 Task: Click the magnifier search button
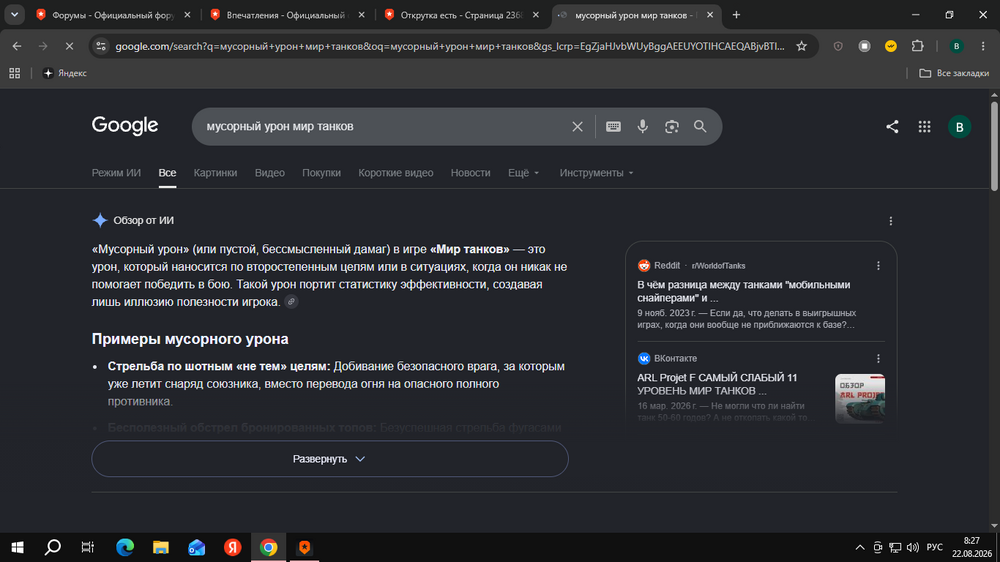pyautogui.click(x=700, y=126)
